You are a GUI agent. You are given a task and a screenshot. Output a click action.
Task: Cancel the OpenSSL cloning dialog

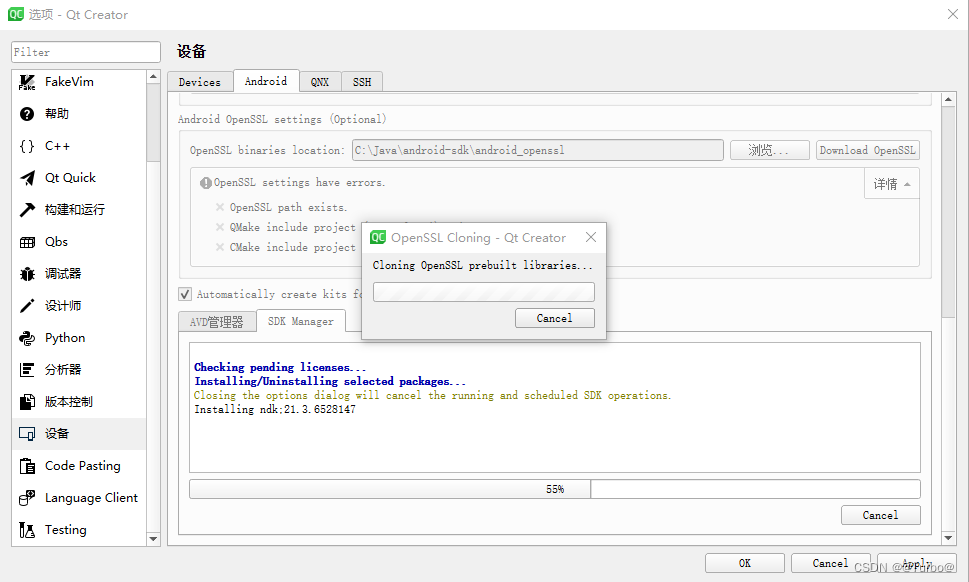(554, 318)
